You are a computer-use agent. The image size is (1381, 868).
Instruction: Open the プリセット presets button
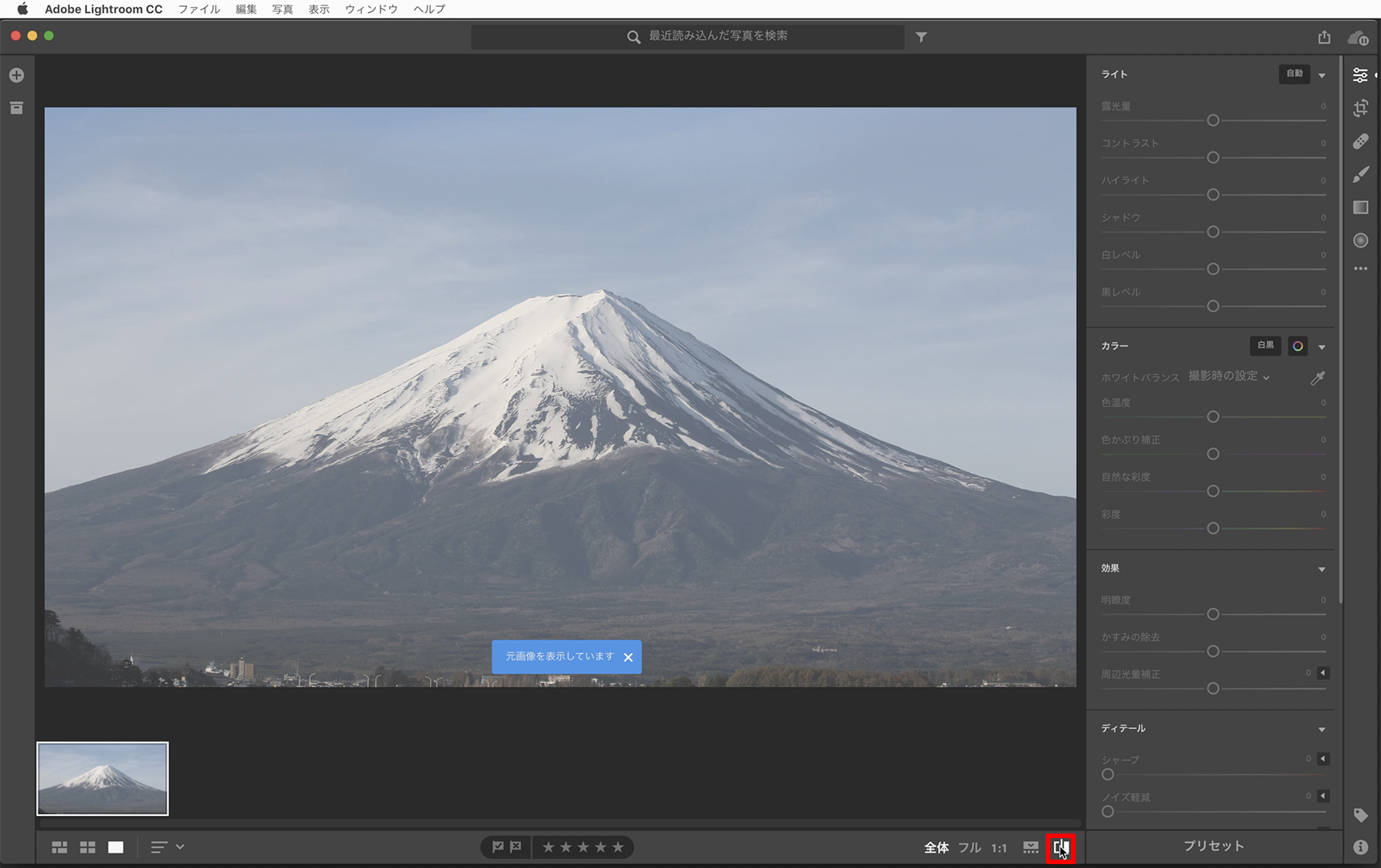tap(1214, 846)
